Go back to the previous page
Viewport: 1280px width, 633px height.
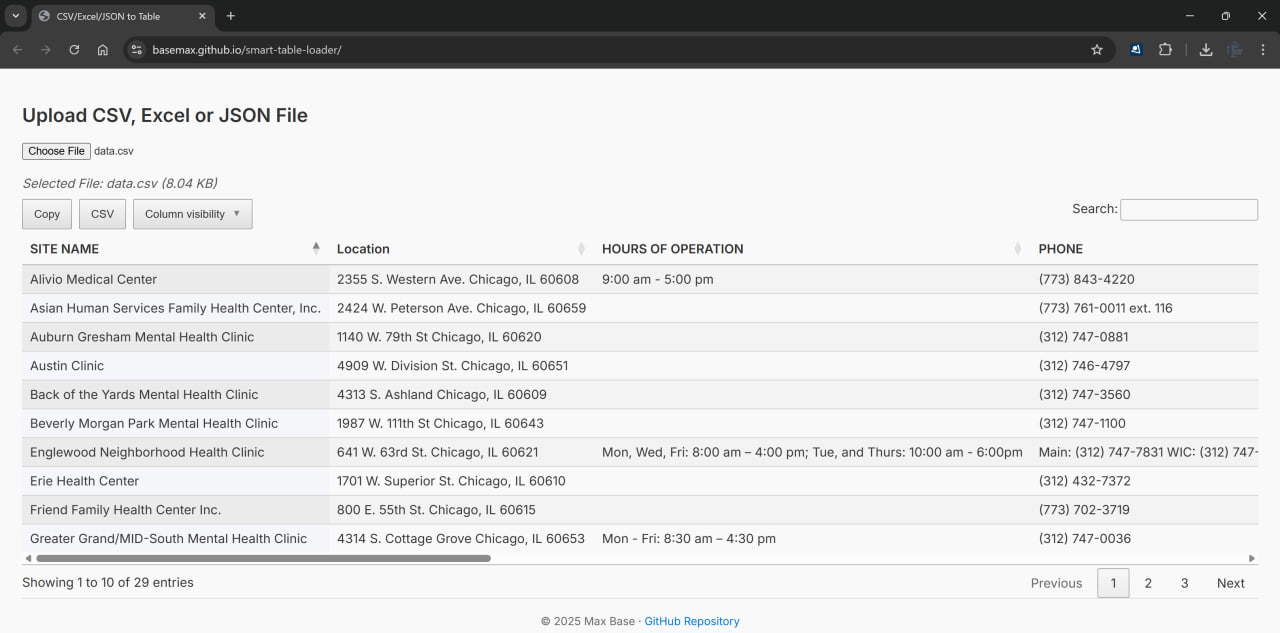(x=17, y=50)
